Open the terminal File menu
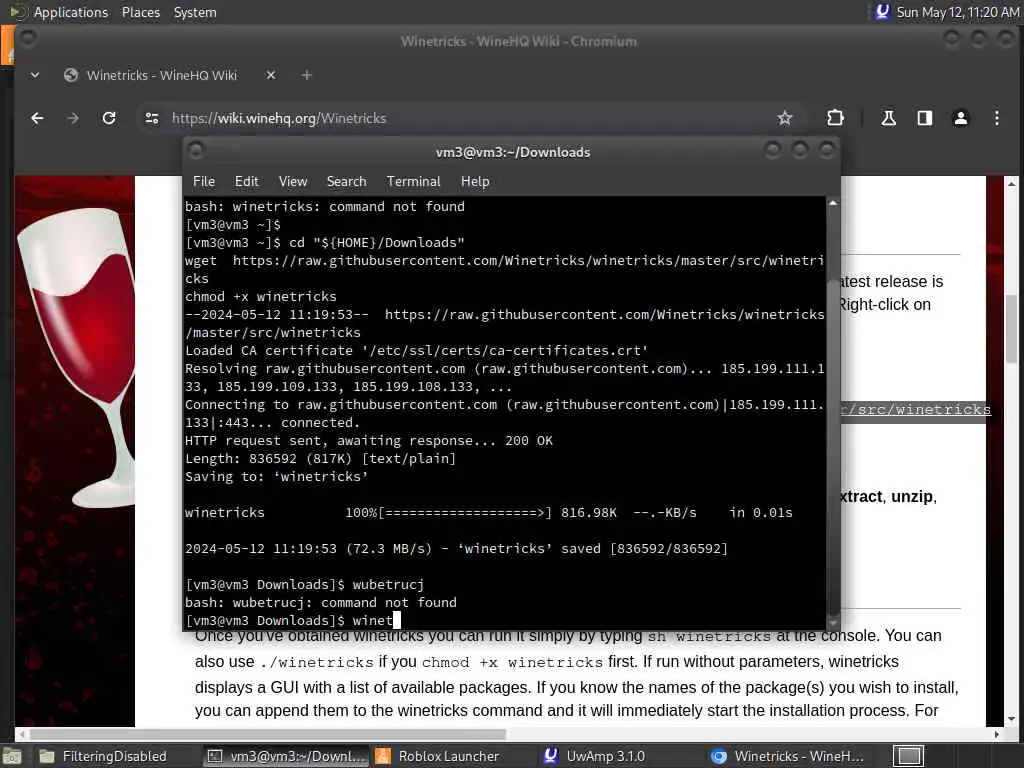Image resolution: width=1024 pixels, height=768 pixels. click(204, 182)
